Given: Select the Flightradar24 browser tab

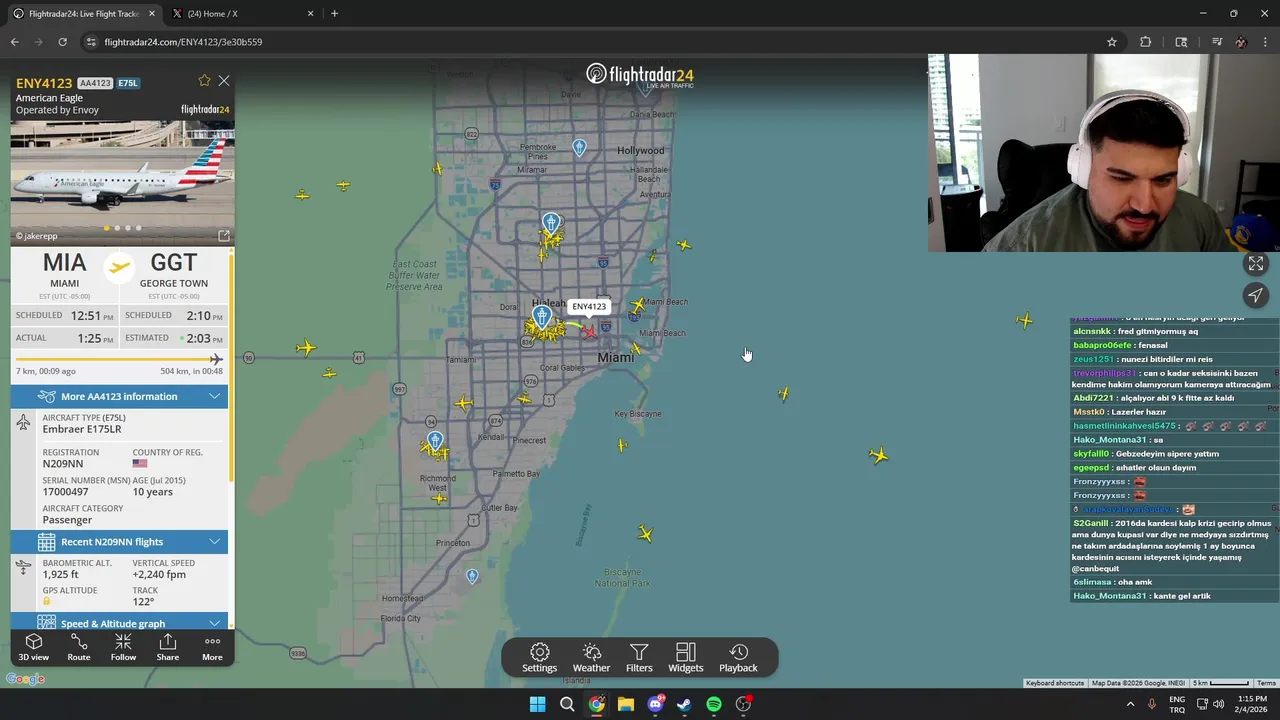Looking at the screenshot, I should tap(82, 14).
